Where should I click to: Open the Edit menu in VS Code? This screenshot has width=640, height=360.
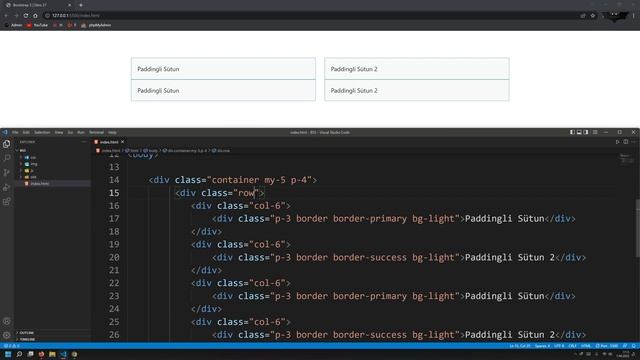pos(26,132)
